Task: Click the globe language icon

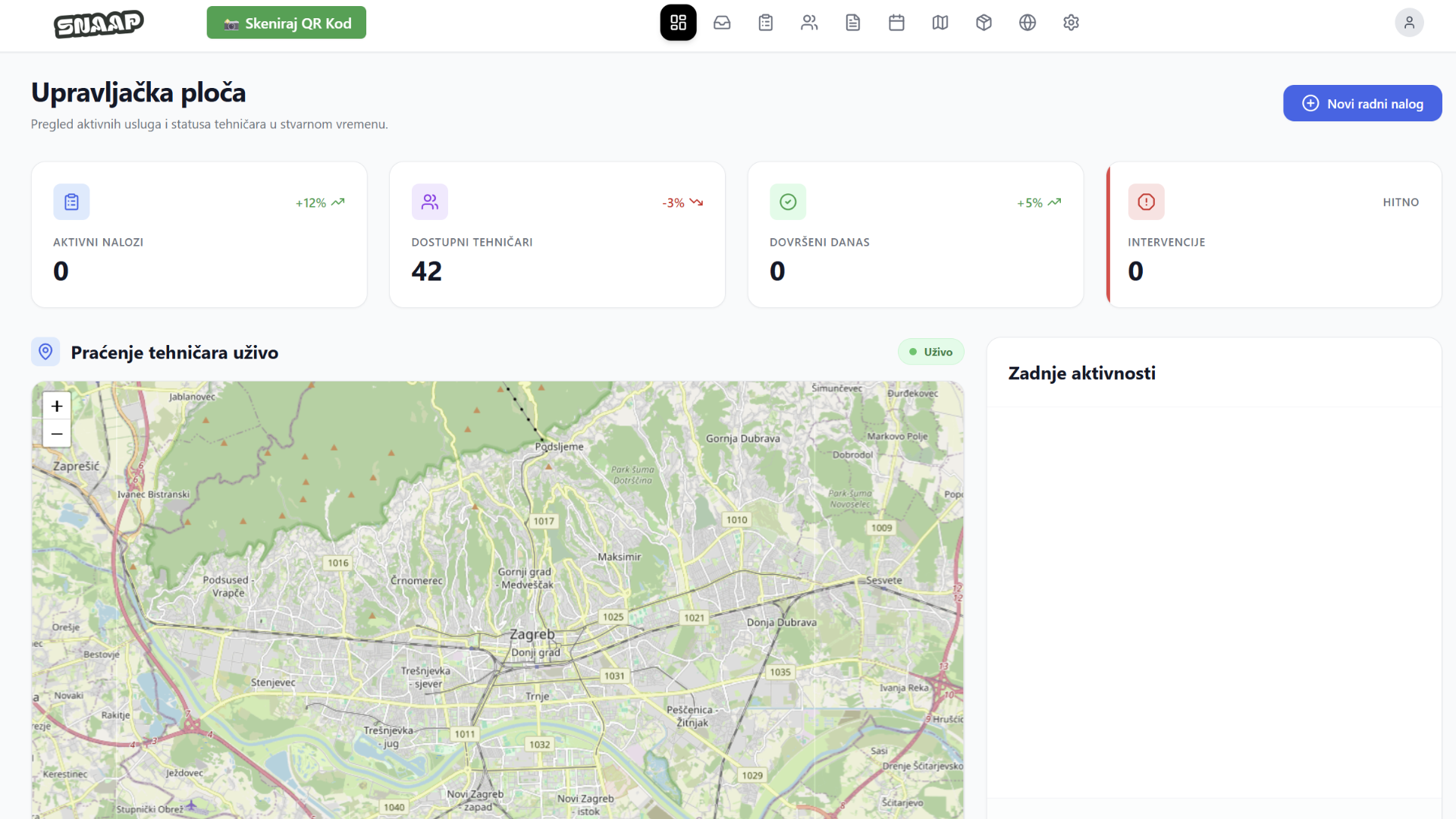Action: tap(1027, 23)
